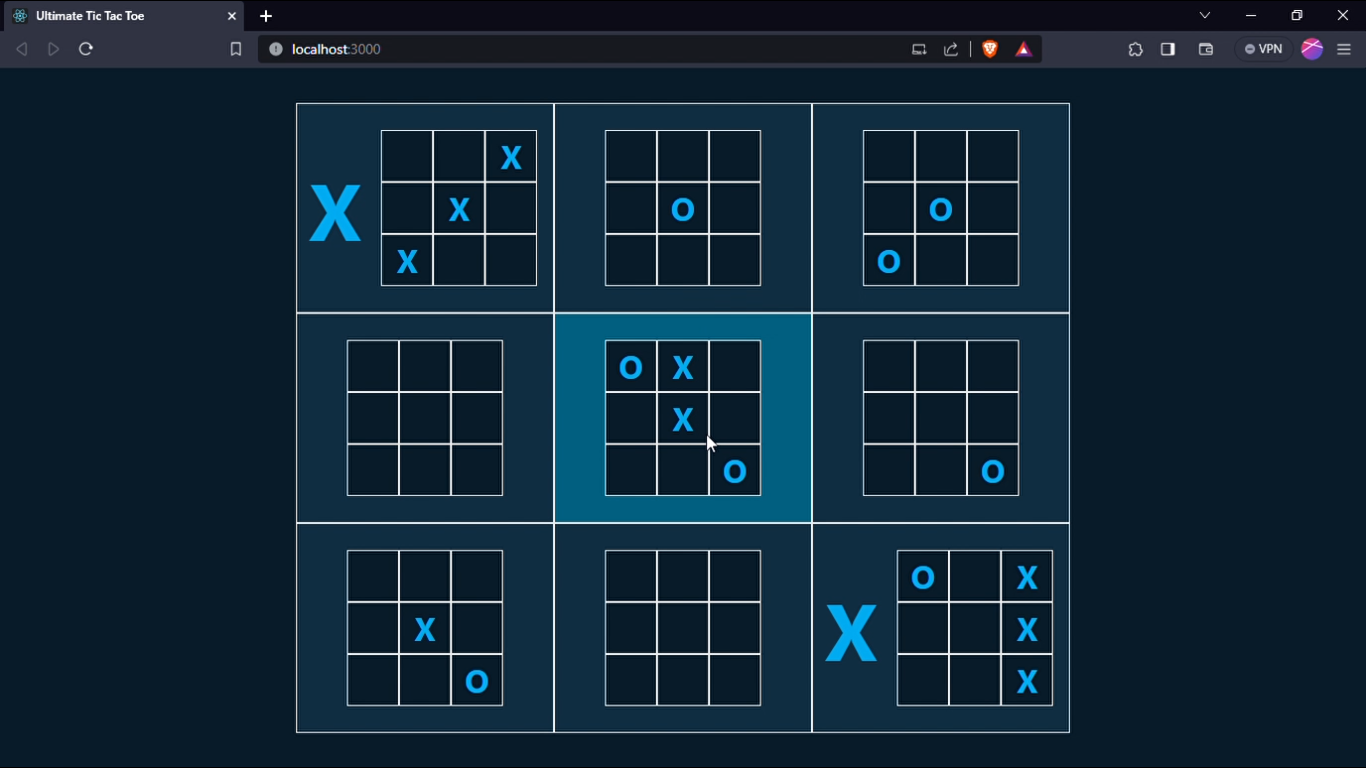Toggle the VPN button
The image size is (1366, 768).
click(1263, 49)
